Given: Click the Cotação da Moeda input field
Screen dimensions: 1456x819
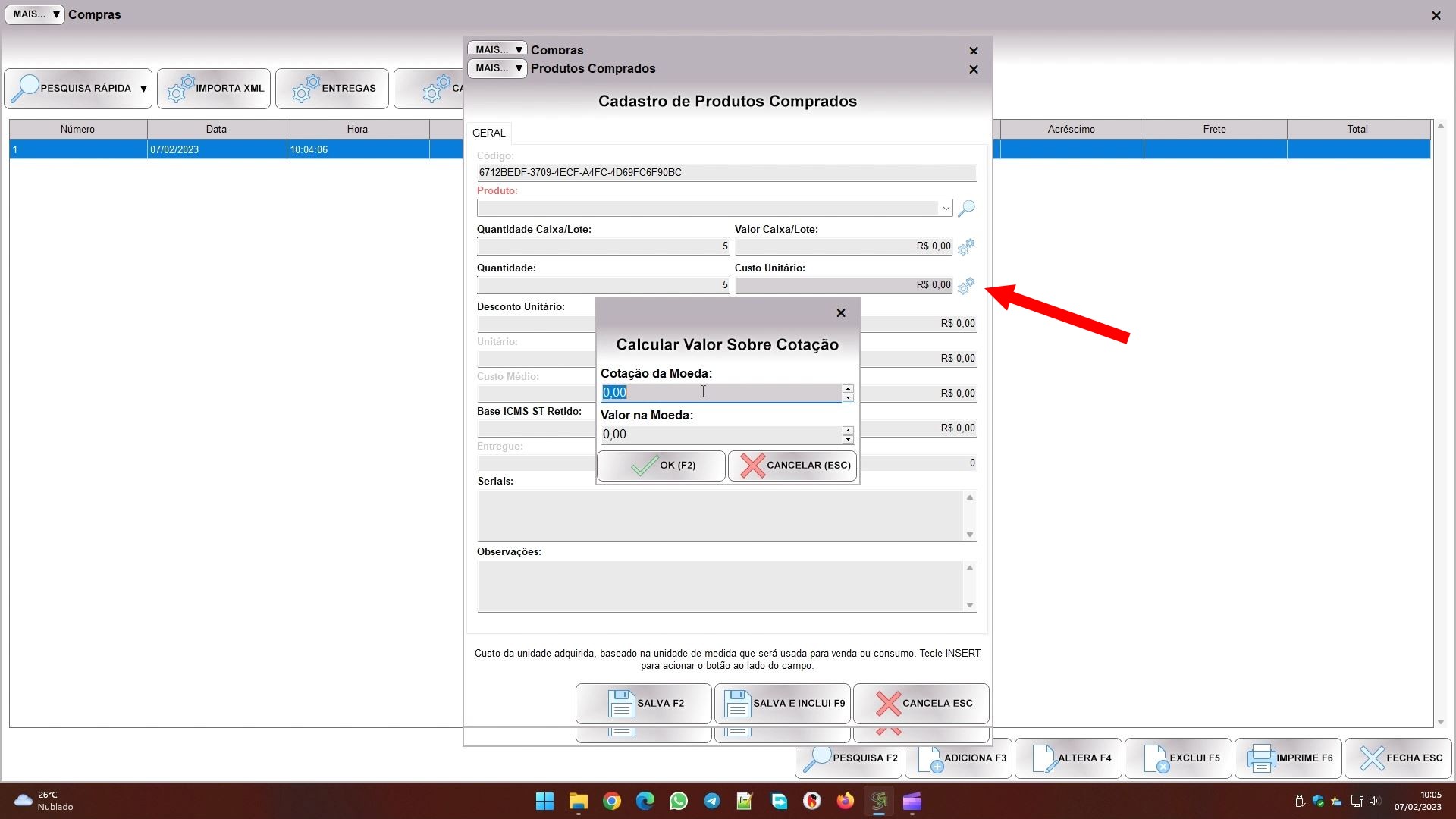Looking at the screenshot, I should pos(720,393).
